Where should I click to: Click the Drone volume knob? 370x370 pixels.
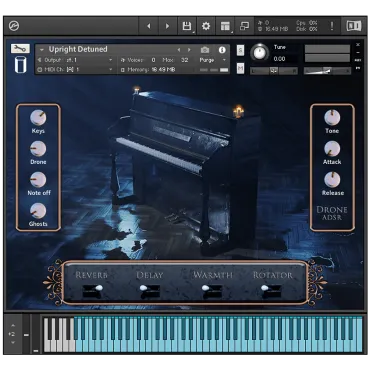(x=38, y=149)
